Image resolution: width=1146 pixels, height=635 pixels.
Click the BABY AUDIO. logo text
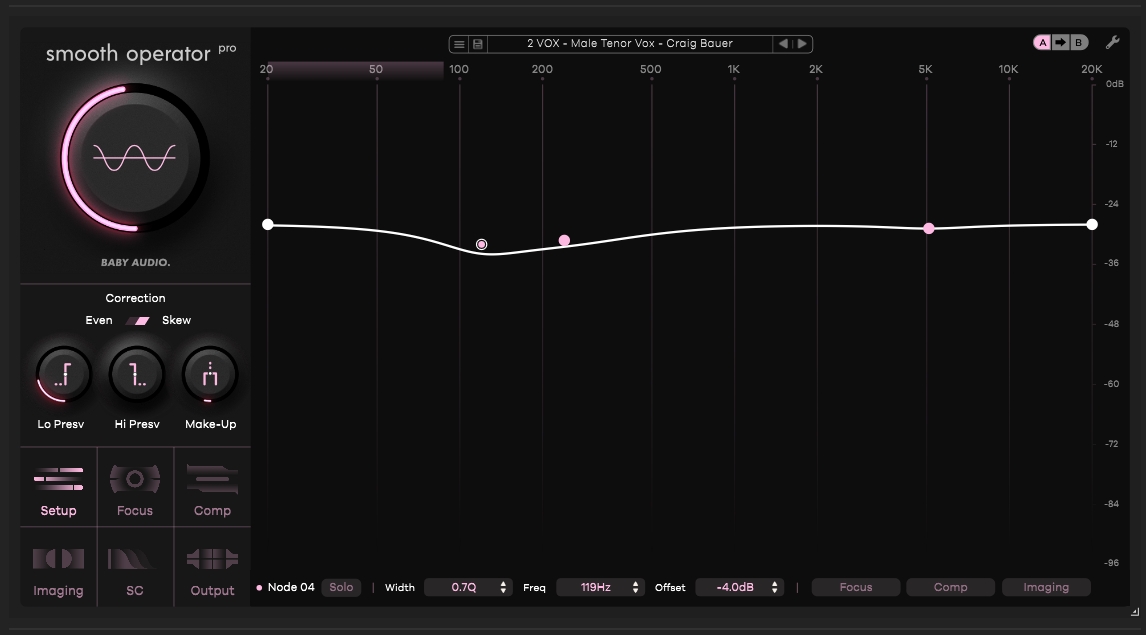pos(135,262)
